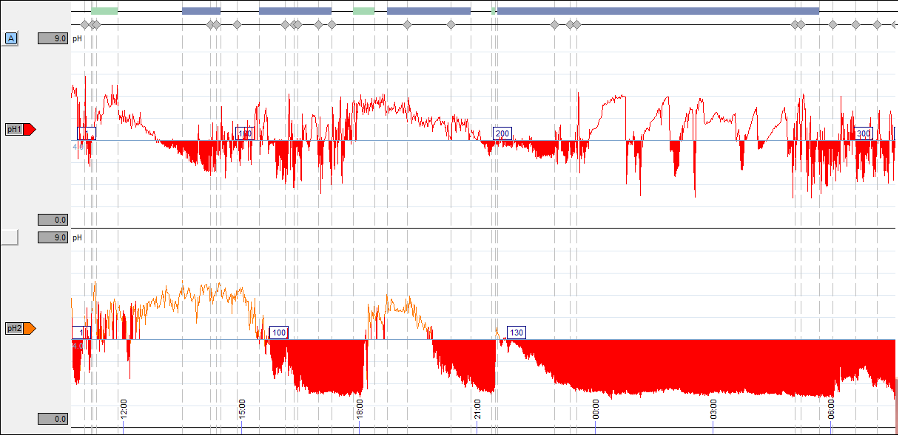The height and width of the screenshot is (435, 899).
Task: Click the blank button above pH2 scale
Action: point(11,238)
